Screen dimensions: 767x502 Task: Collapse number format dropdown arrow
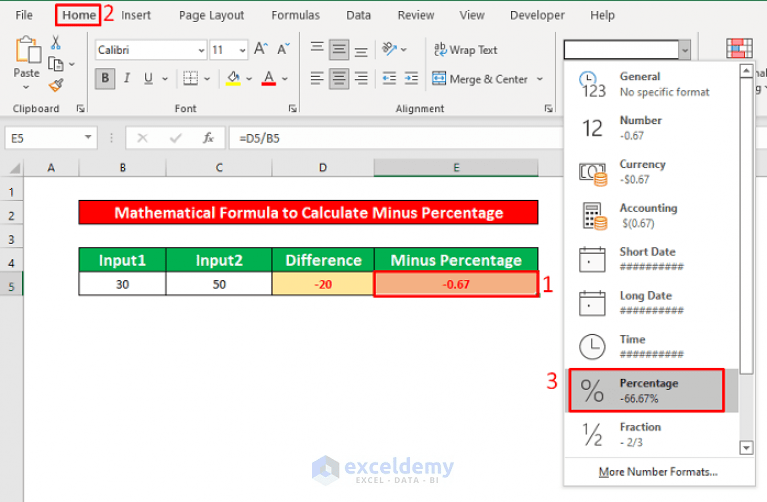point(685,50)
